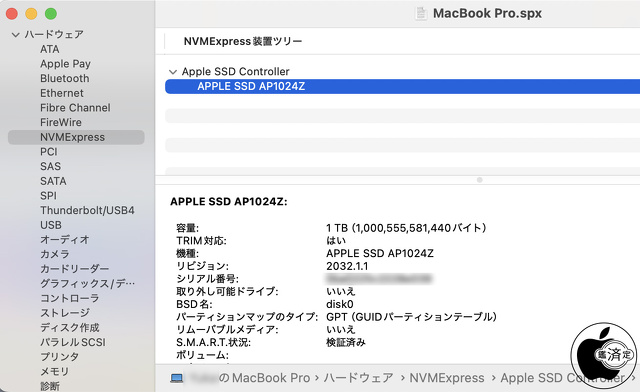Select 診断 in the sidebar
Screen dimensions: 640x392
[50, 386]
